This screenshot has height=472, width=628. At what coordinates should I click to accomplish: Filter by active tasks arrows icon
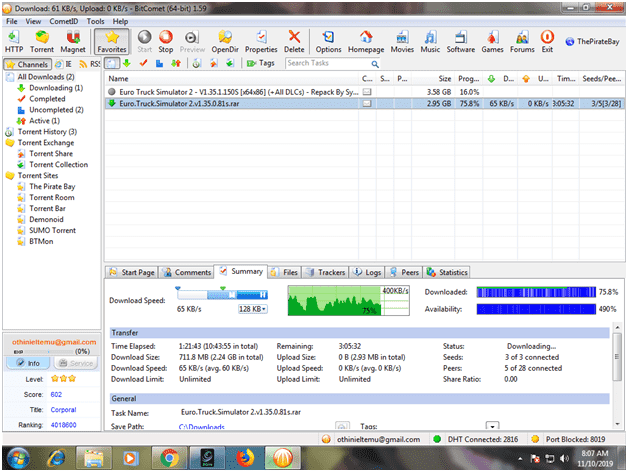176,63
